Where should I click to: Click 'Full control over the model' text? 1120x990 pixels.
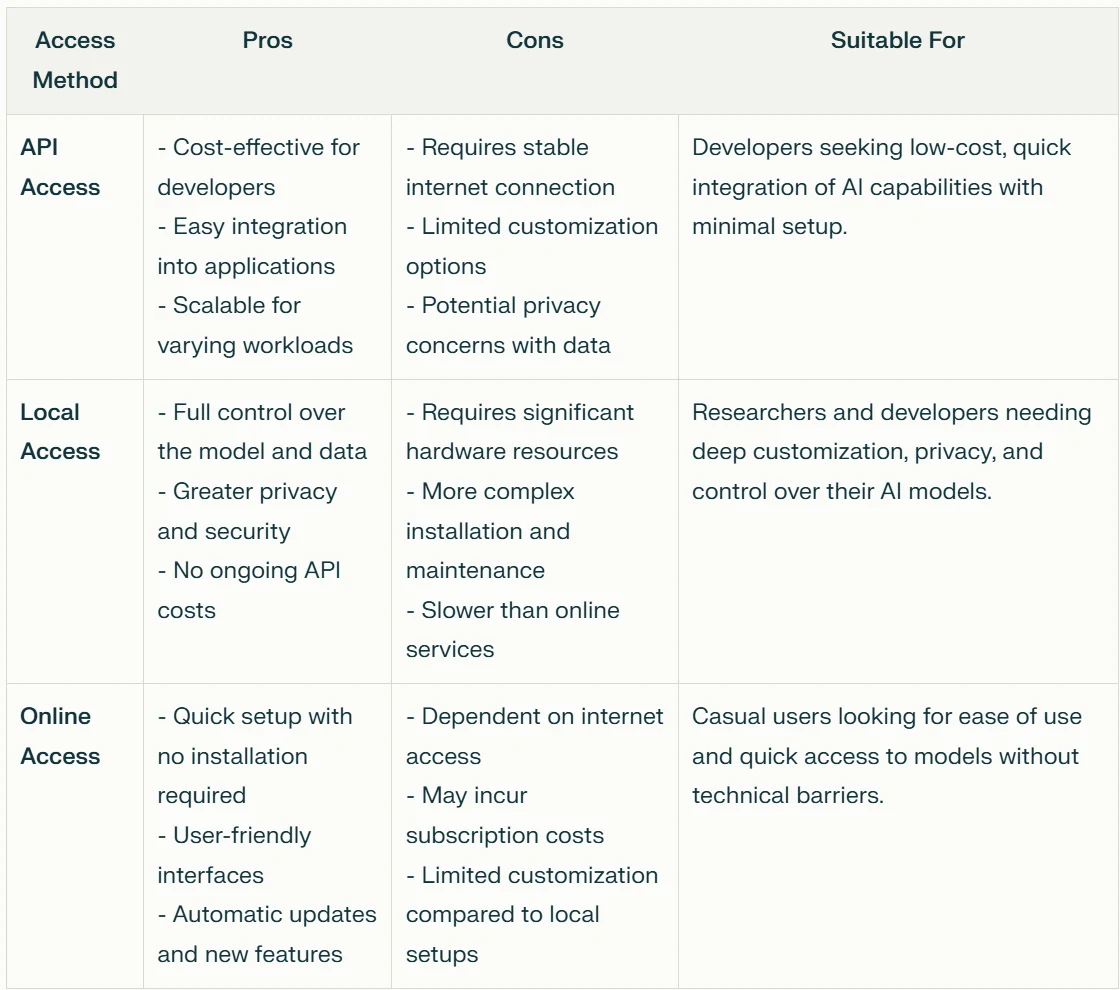[x=261, y=431]
